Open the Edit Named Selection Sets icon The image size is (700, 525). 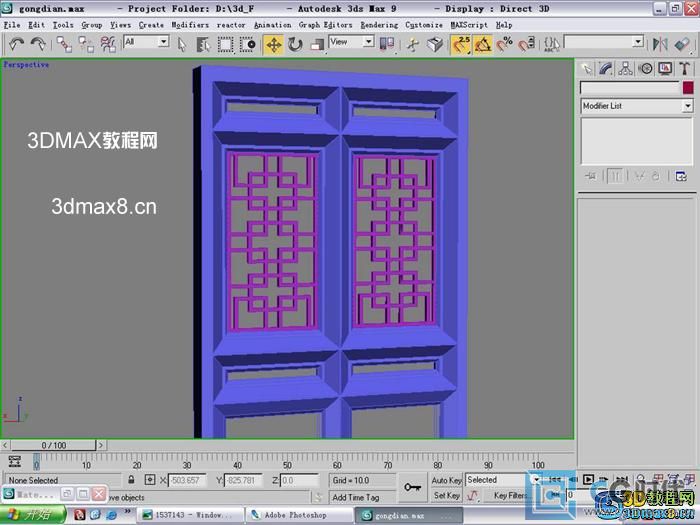552,44
